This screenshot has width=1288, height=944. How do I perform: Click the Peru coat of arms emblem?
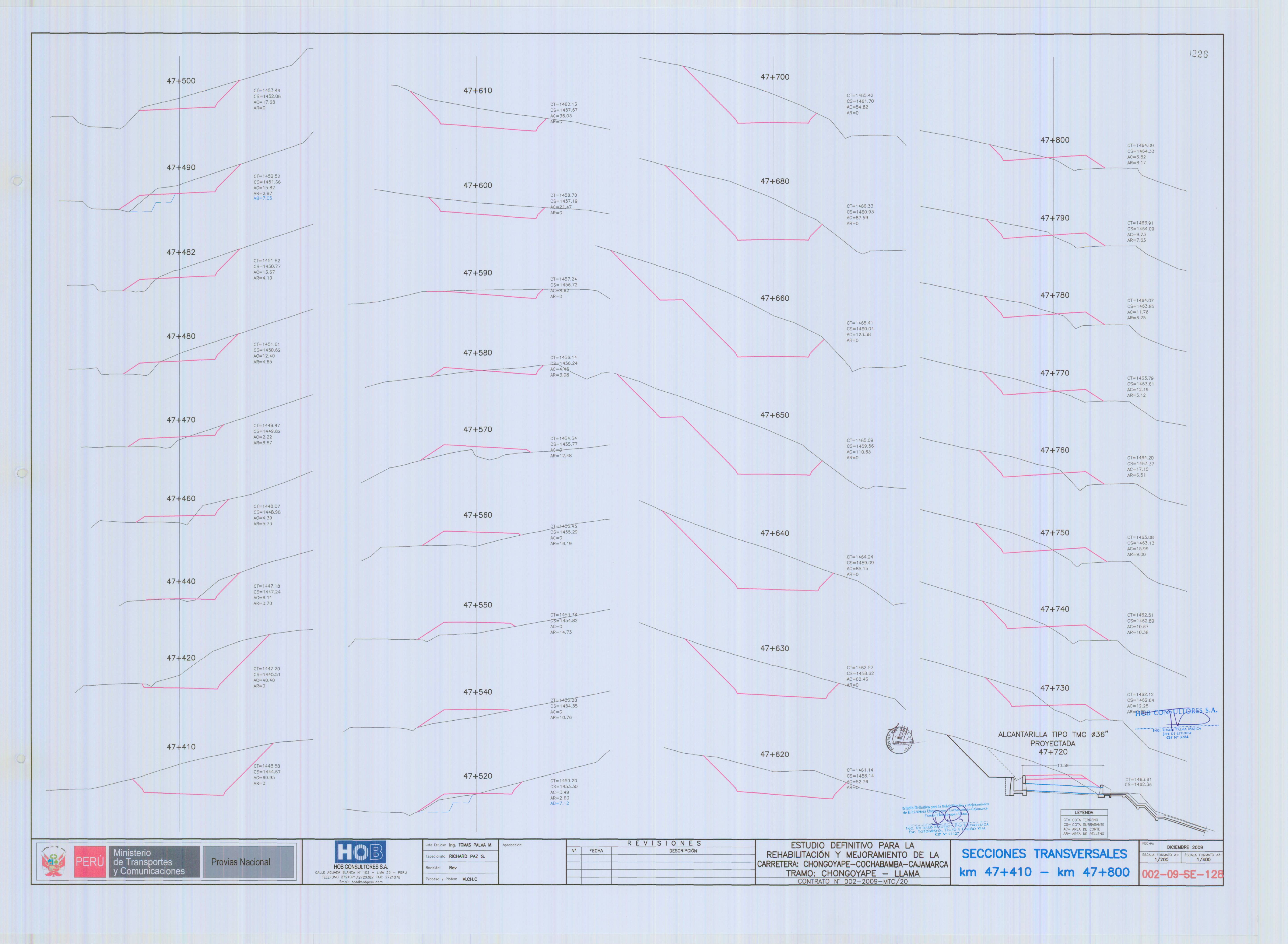54,862
